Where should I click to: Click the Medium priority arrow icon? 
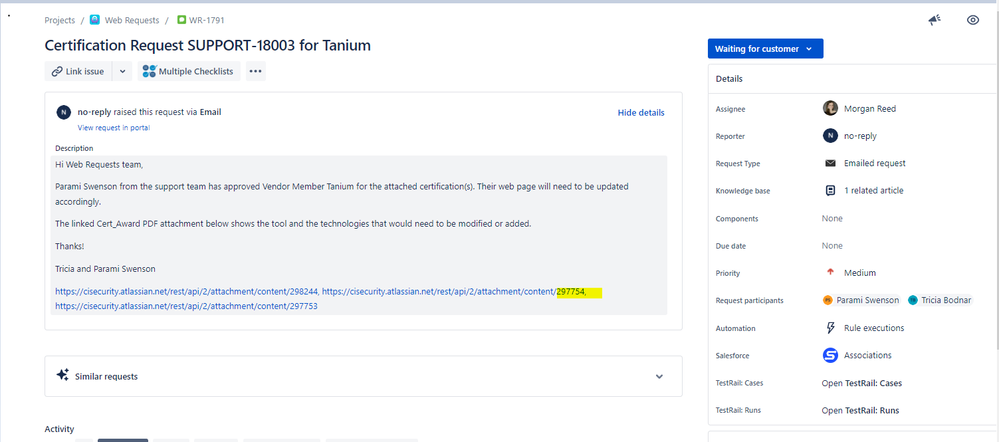coord(830,272)
